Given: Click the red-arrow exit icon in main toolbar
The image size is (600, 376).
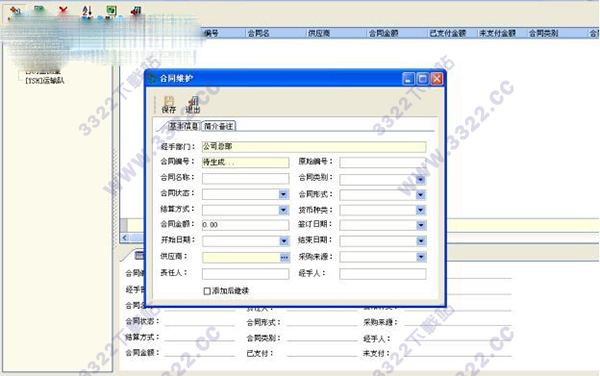Looking at the screenshot, I should click(x=135, y=11).
